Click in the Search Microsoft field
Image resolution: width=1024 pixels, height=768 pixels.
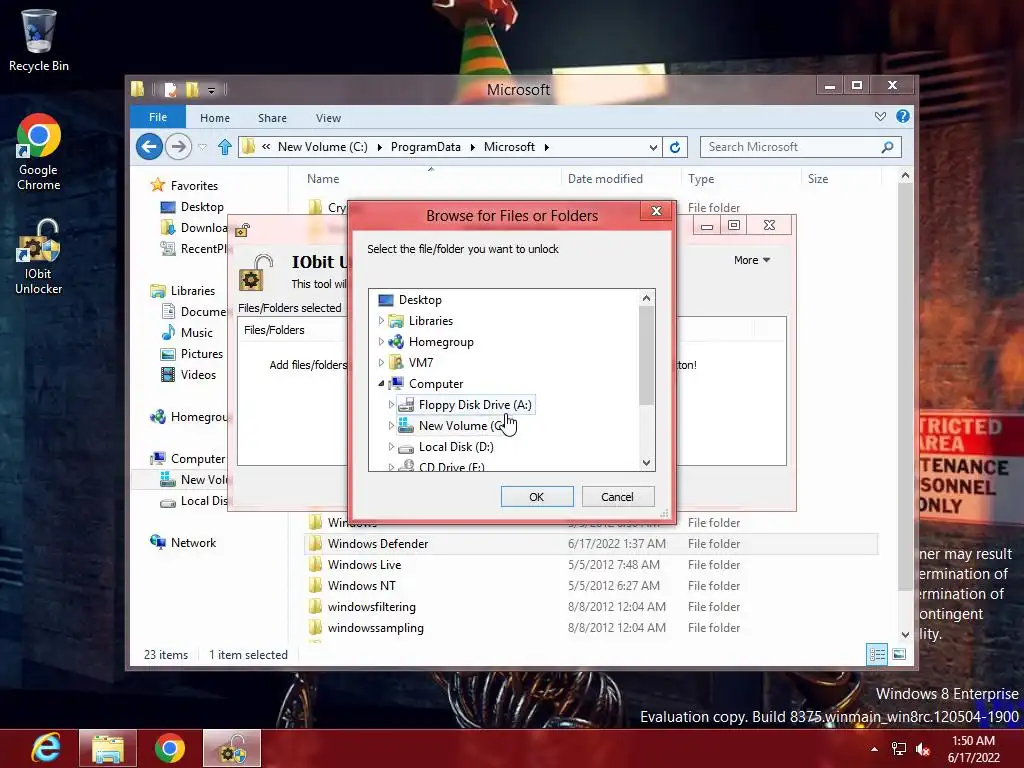pos(790,147)
